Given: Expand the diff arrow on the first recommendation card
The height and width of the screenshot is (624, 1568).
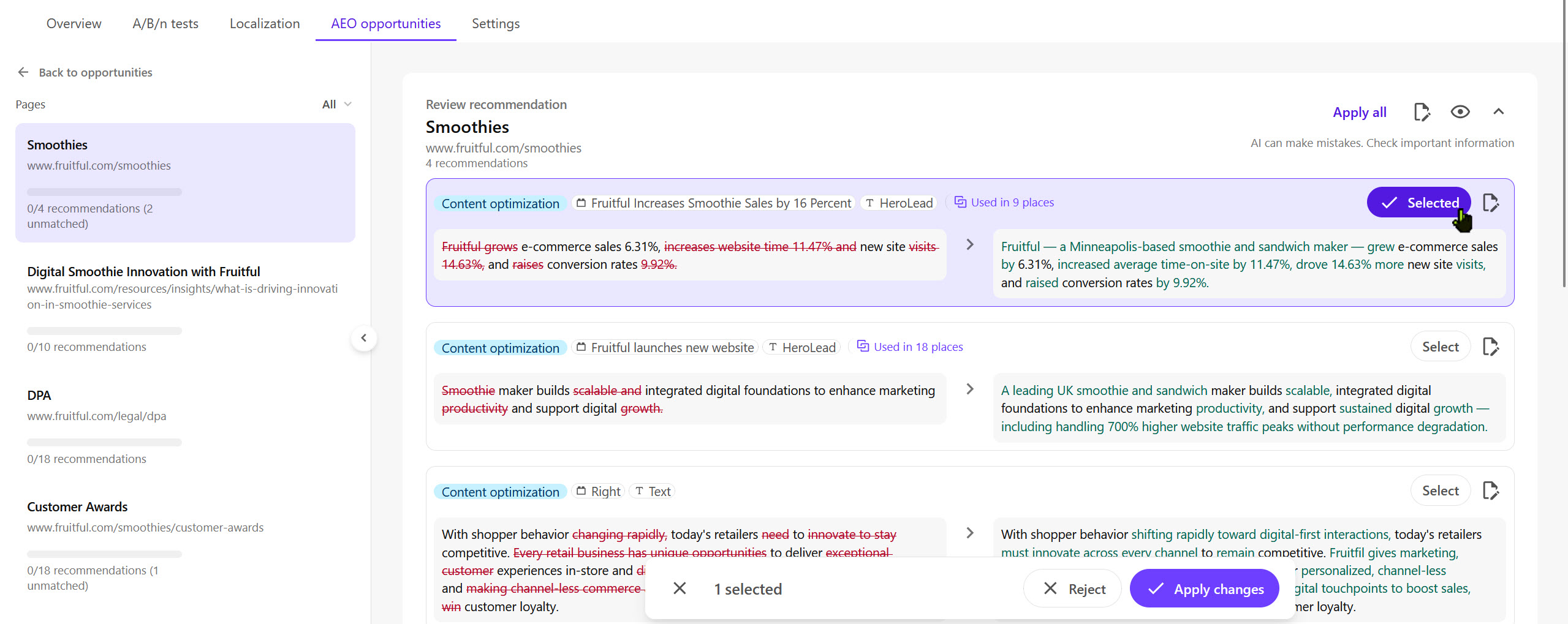Looking at the screenshot, I should coord(970,244).
